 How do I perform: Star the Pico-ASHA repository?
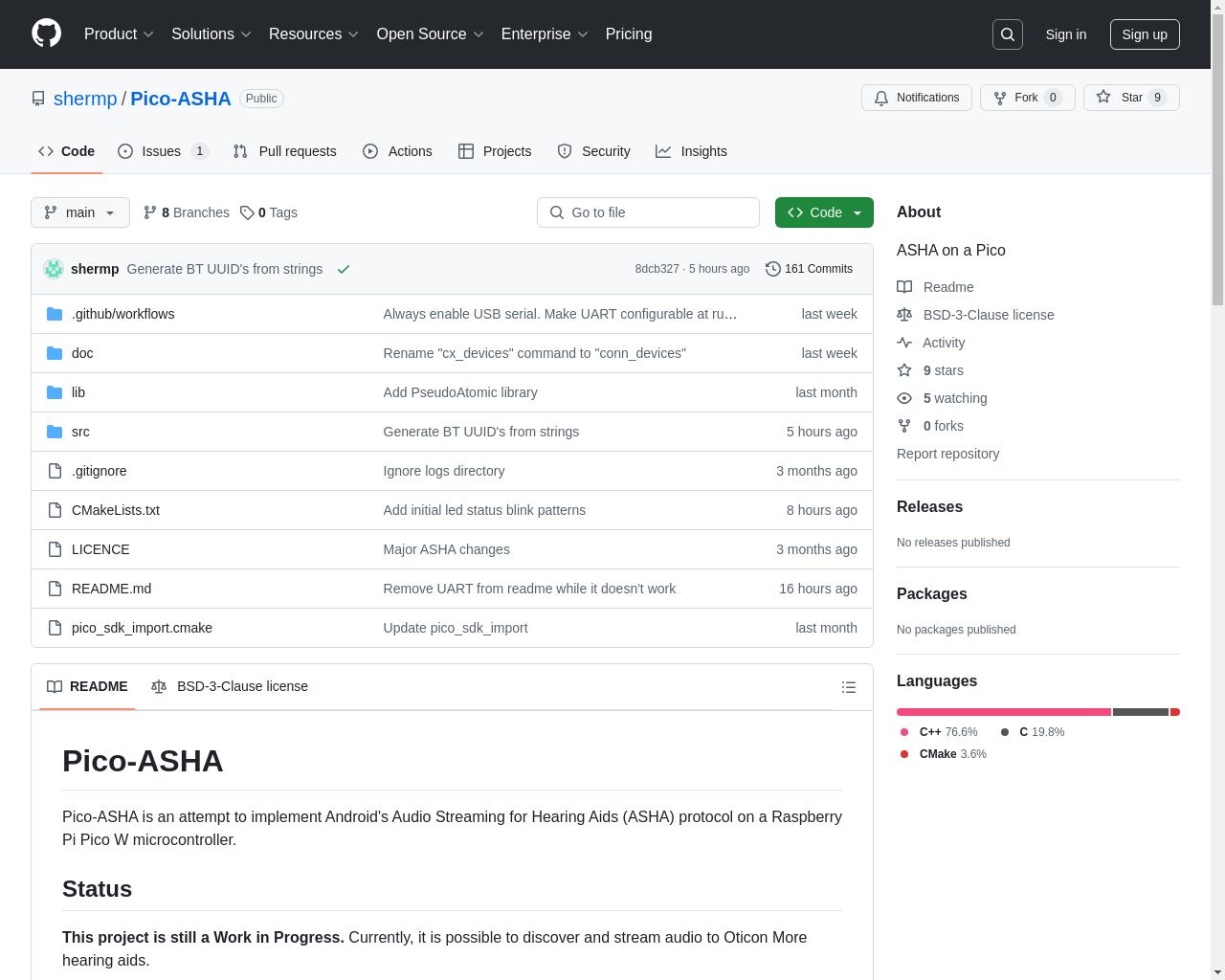click(1131, 98)
